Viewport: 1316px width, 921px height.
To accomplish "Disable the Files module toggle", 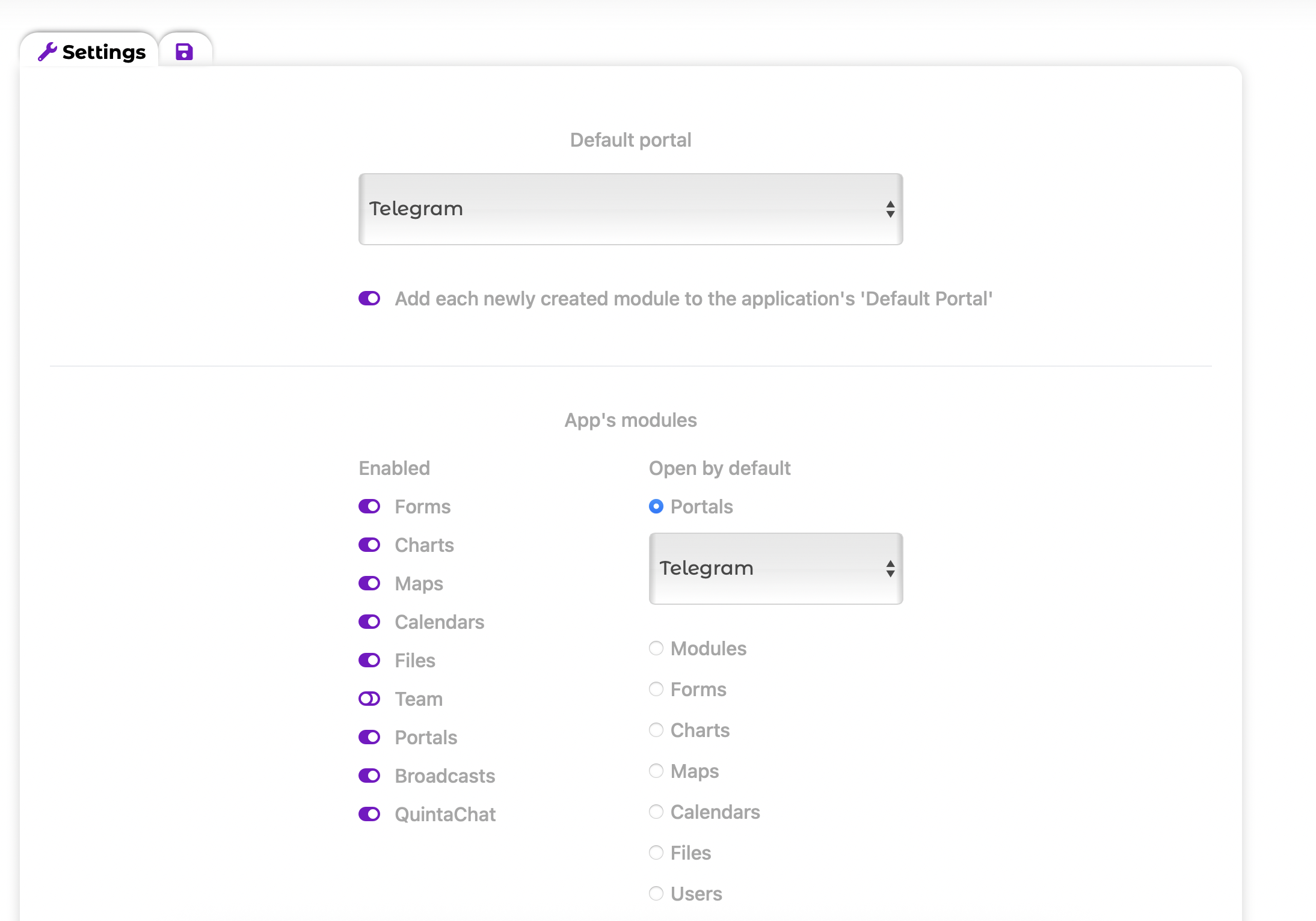I will (369, 660).
